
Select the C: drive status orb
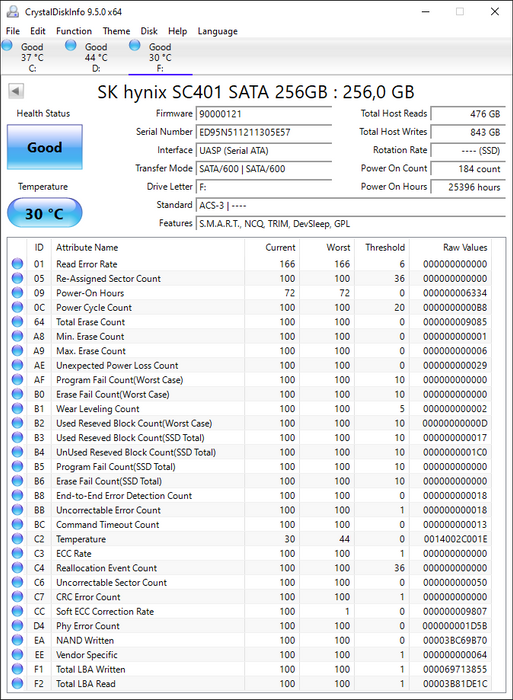point(8,45)
